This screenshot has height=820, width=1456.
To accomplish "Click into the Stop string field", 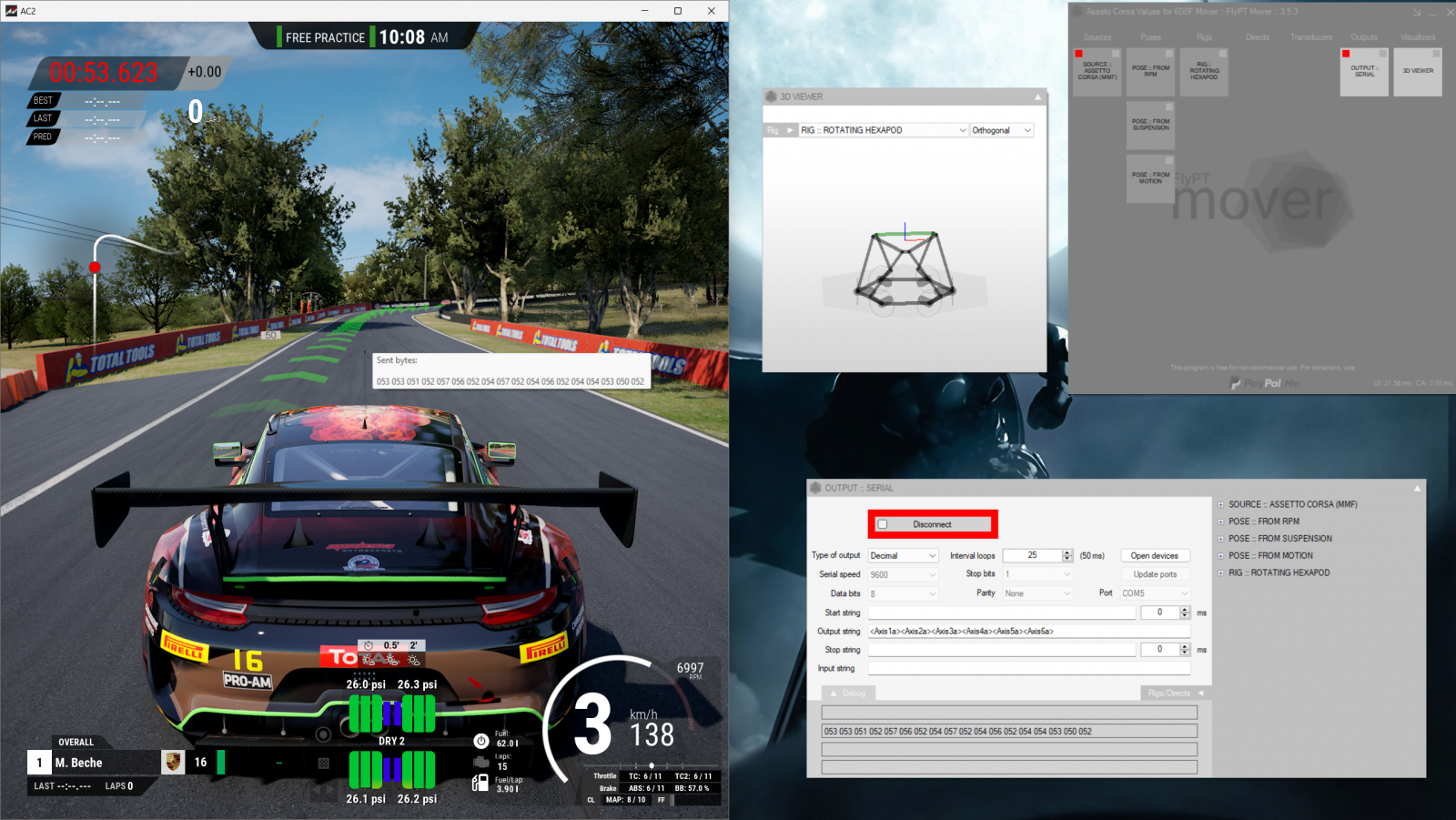I will (1002, 650).
